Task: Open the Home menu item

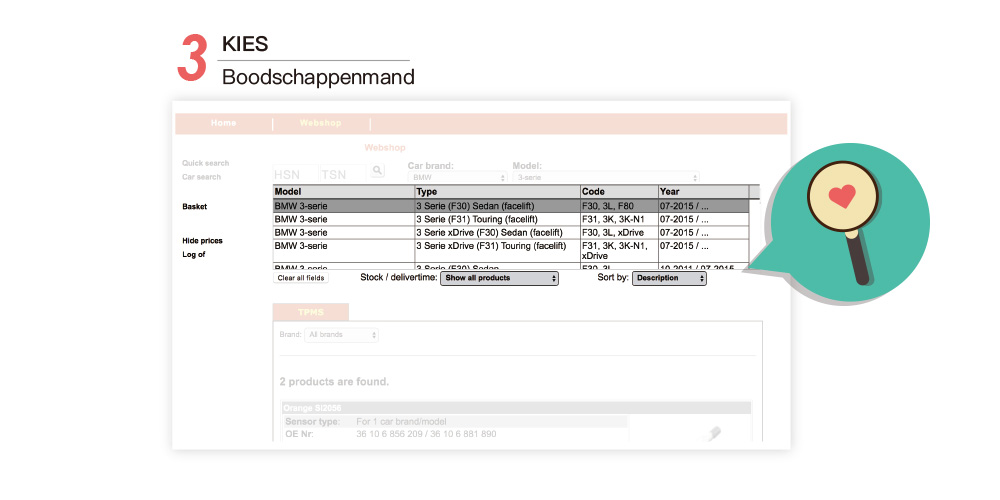Action: click(223, 123)
